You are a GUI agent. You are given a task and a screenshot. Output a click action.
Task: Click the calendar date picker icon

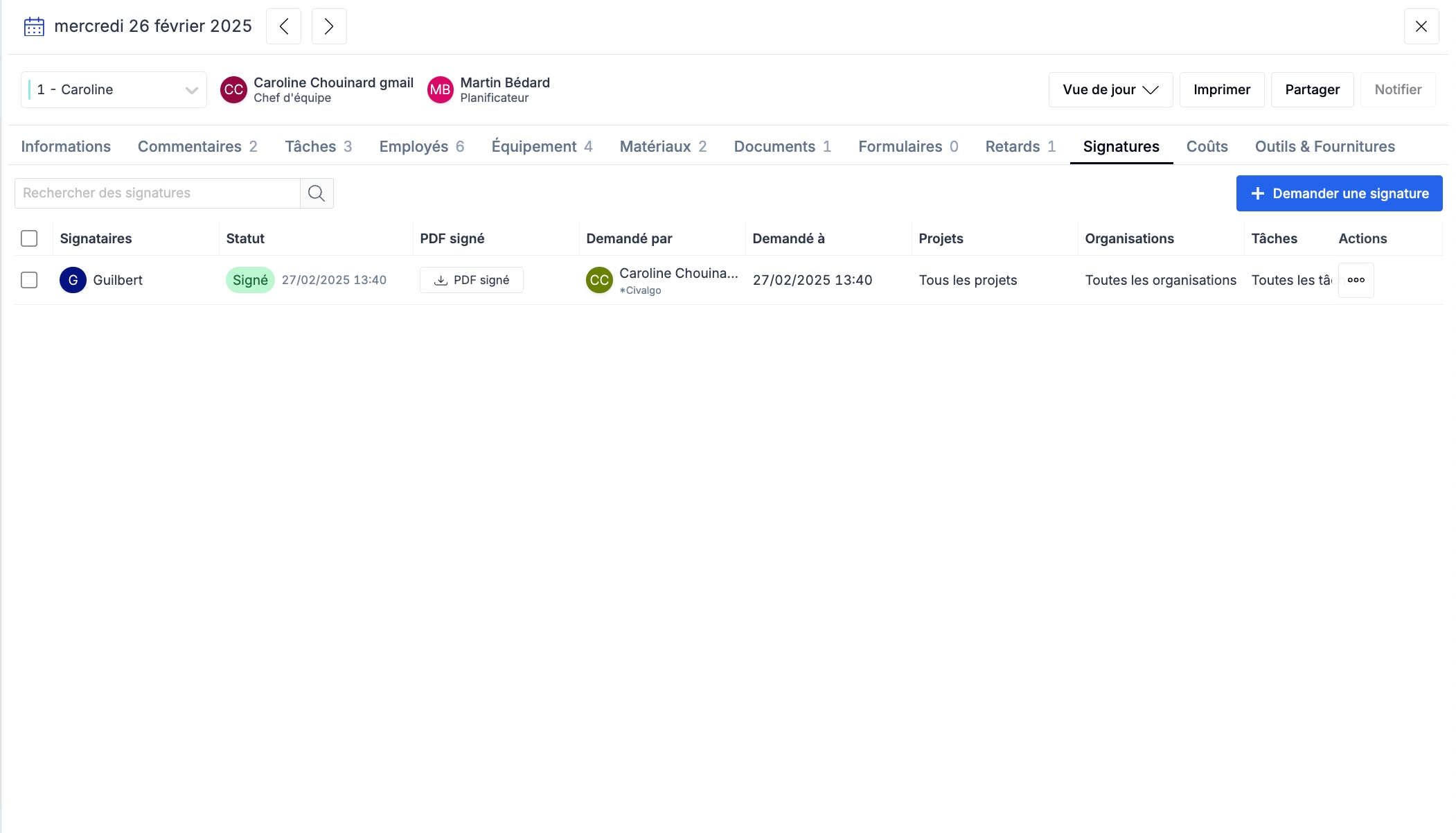(34, 26)
